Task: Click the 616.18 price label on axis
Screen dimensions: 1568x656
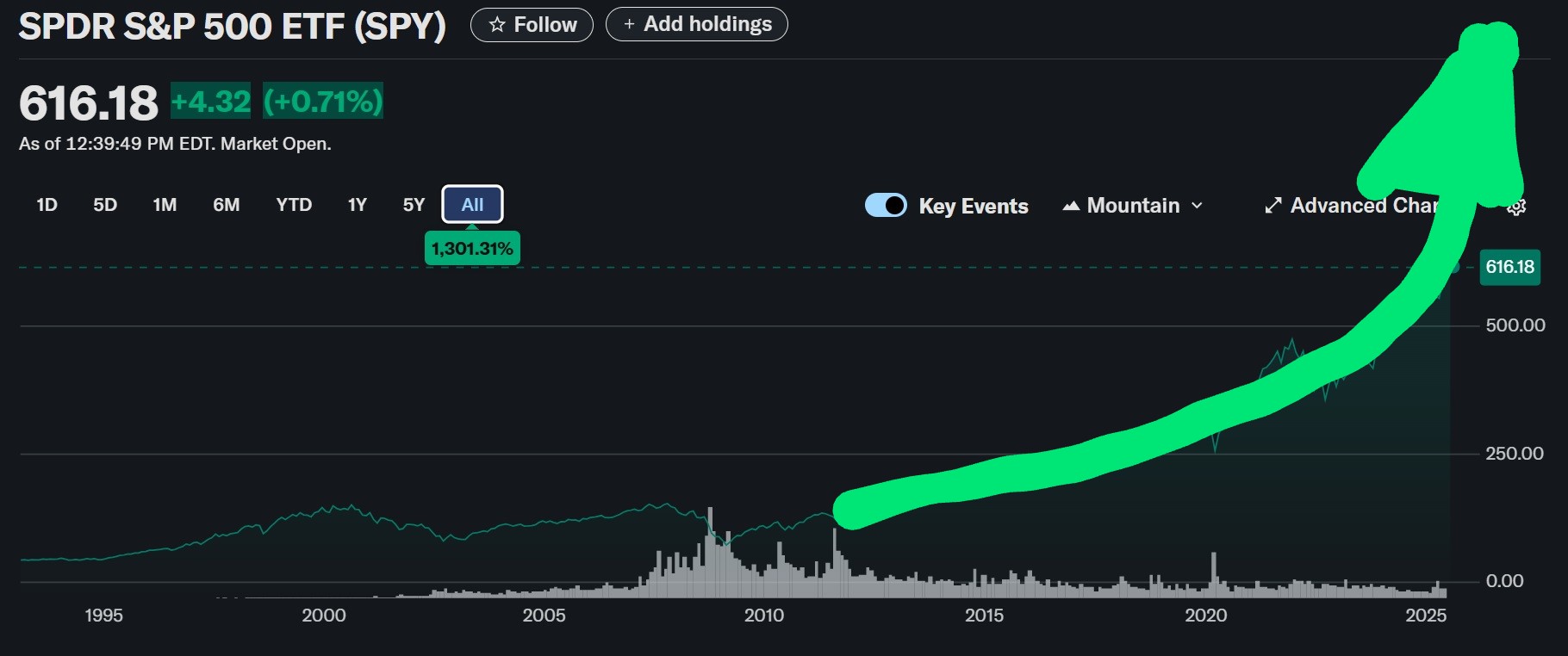Action: tap(1509, 267)
